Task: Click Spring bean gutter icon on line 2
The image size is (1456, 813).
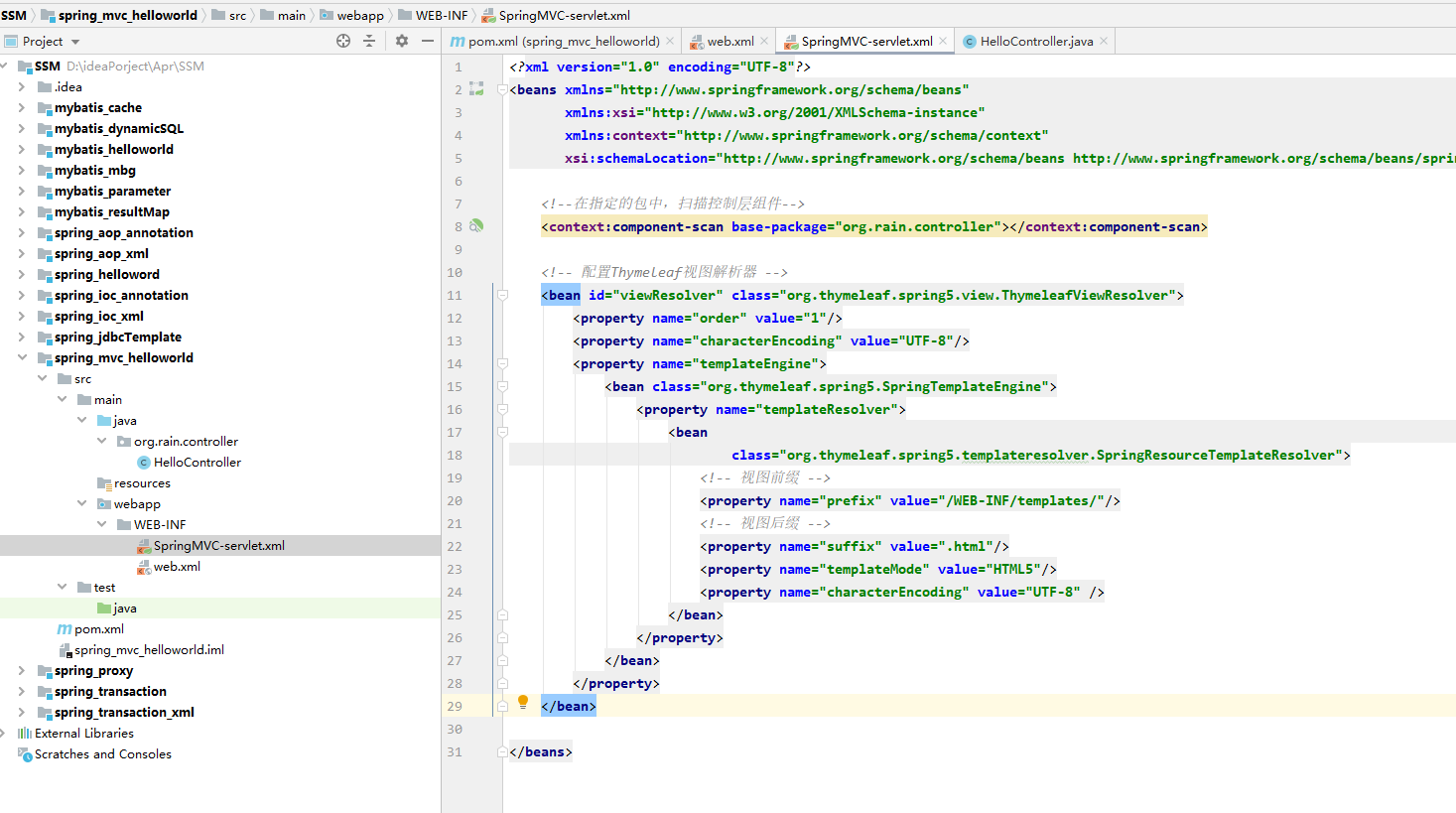Action: pyautogui.click(x=476, y=88)
